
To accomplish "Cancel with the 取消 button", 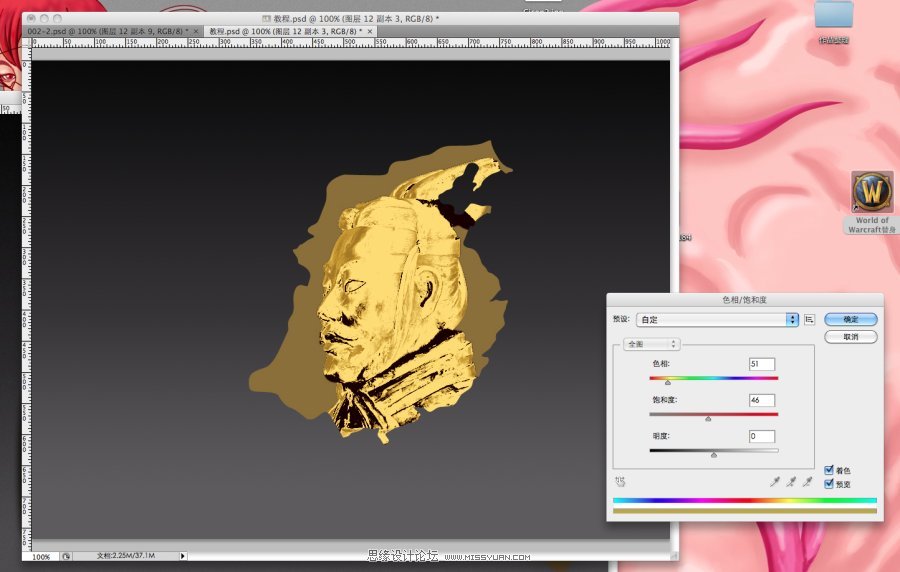I will [851, 337].
